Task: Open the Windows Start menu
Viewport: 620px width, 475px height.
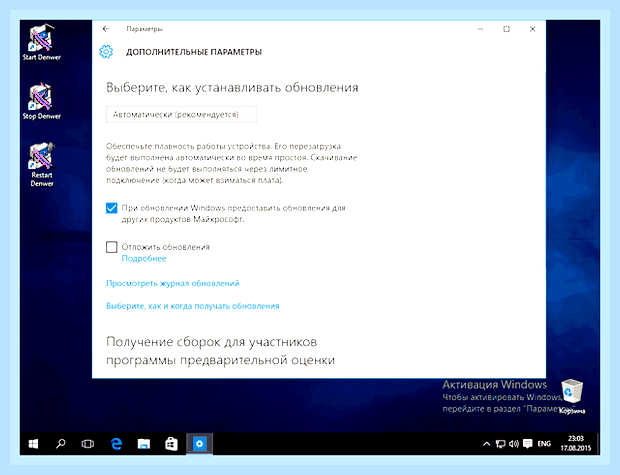Action: point(34,444)
